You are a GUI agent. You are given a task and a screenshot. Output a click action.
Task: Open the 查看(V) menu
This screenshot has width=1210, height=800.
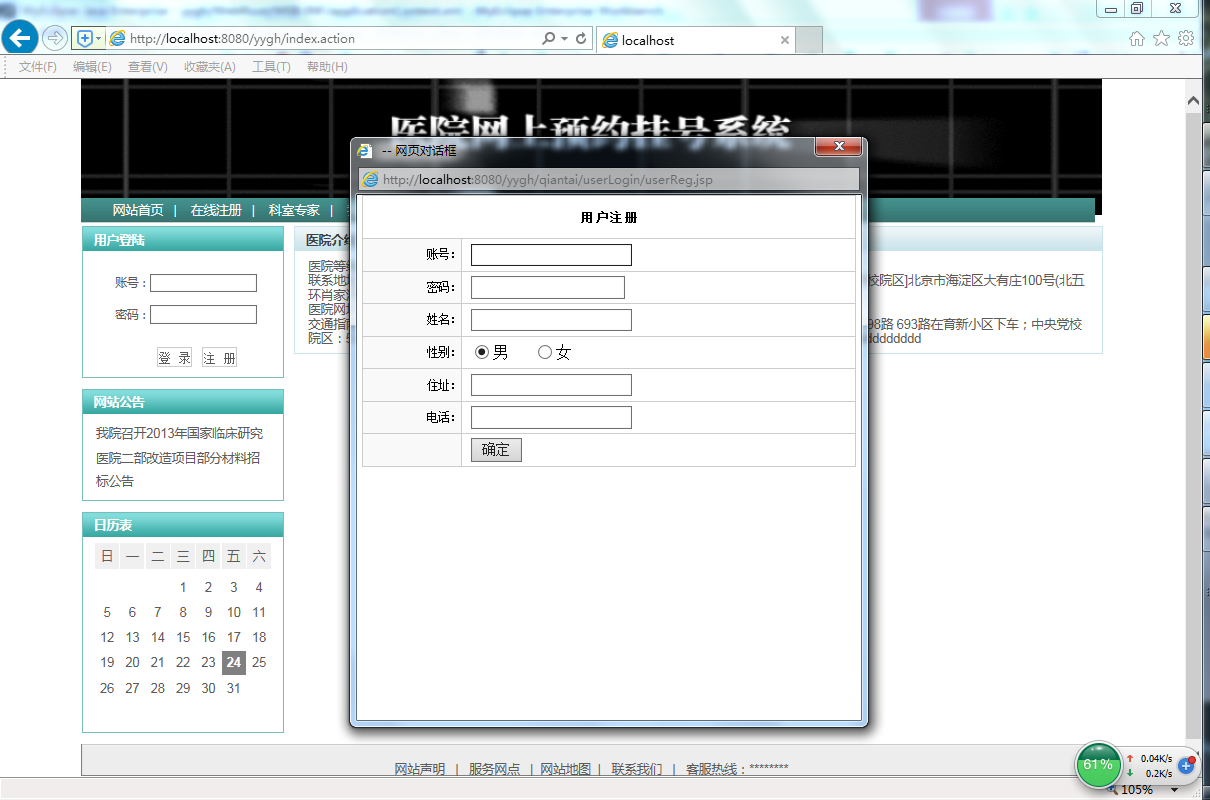[x=148, y=67]
